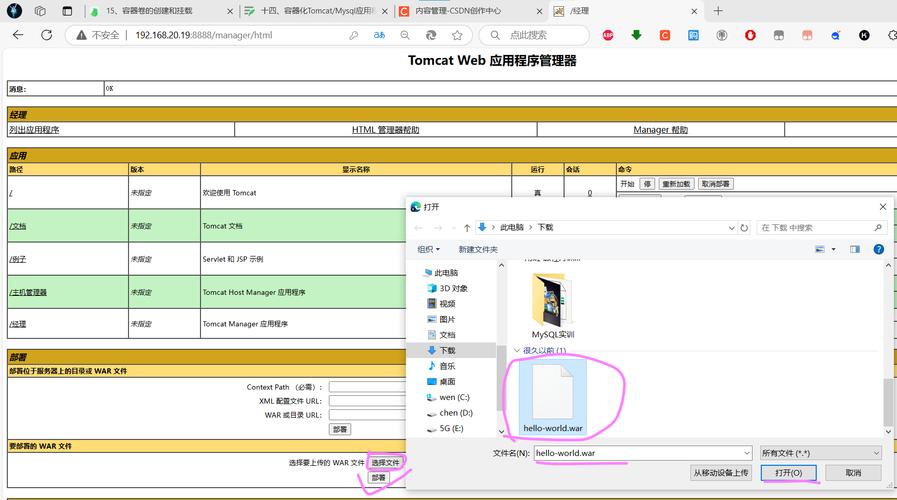The width and height of the screenshot is (897, 500).
Task: Click the zoom magnifier icon in address bar
Action: (405, 35)
